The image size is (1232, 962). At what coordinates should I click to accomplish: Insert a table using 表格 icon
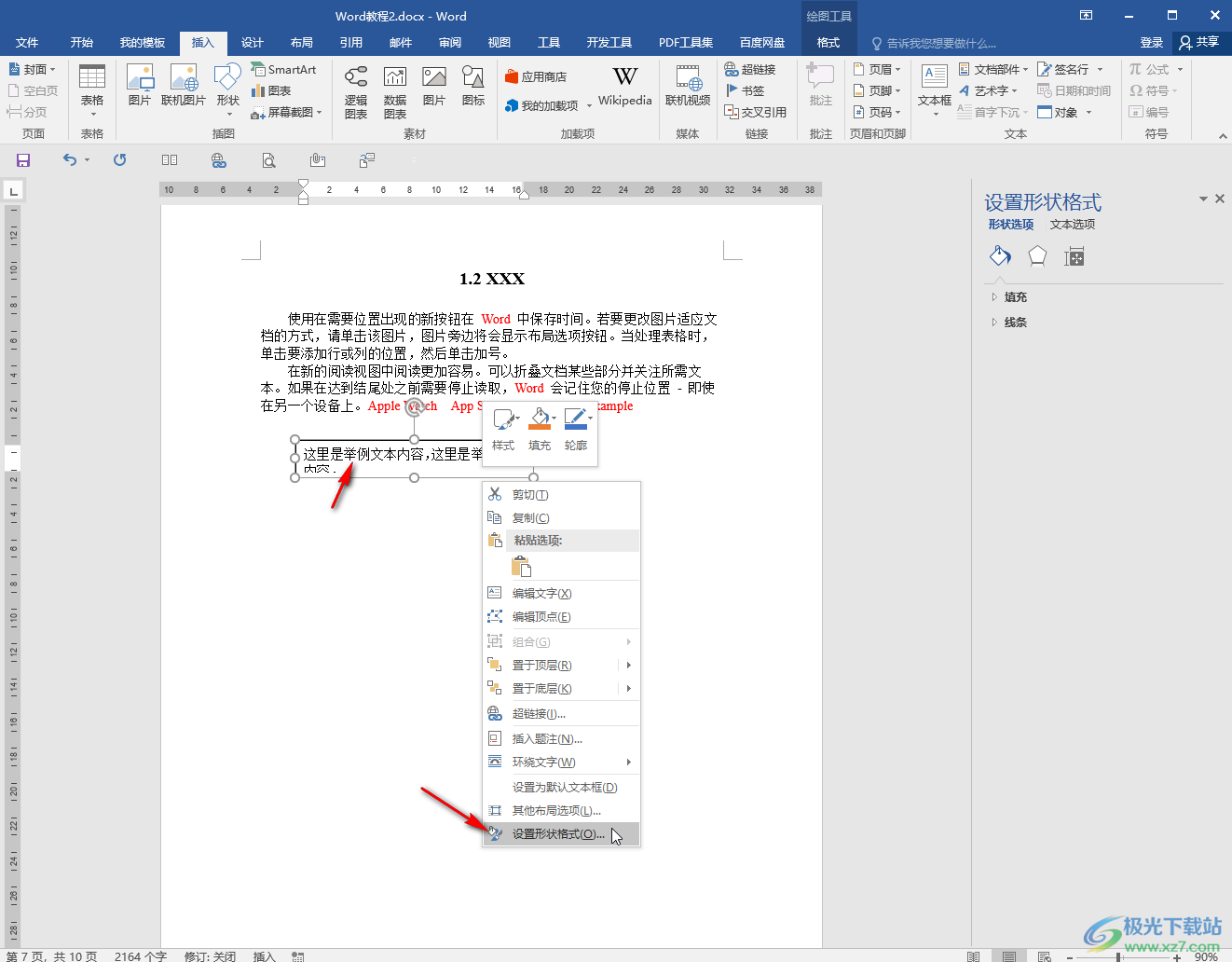(92, 90)
